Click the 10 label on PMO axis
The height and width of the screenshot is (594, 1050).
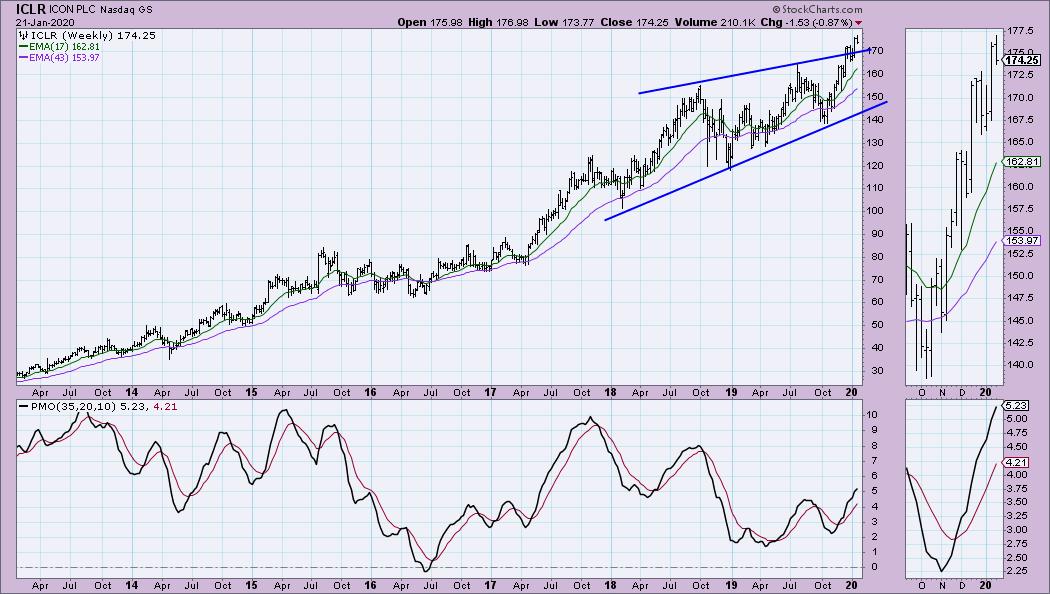[x=874, y=415]
